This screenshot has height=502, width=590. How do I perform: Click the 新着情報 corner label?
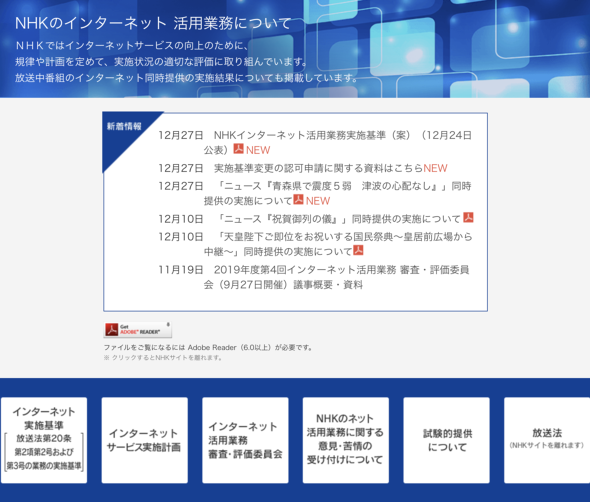tap(124, 126)
